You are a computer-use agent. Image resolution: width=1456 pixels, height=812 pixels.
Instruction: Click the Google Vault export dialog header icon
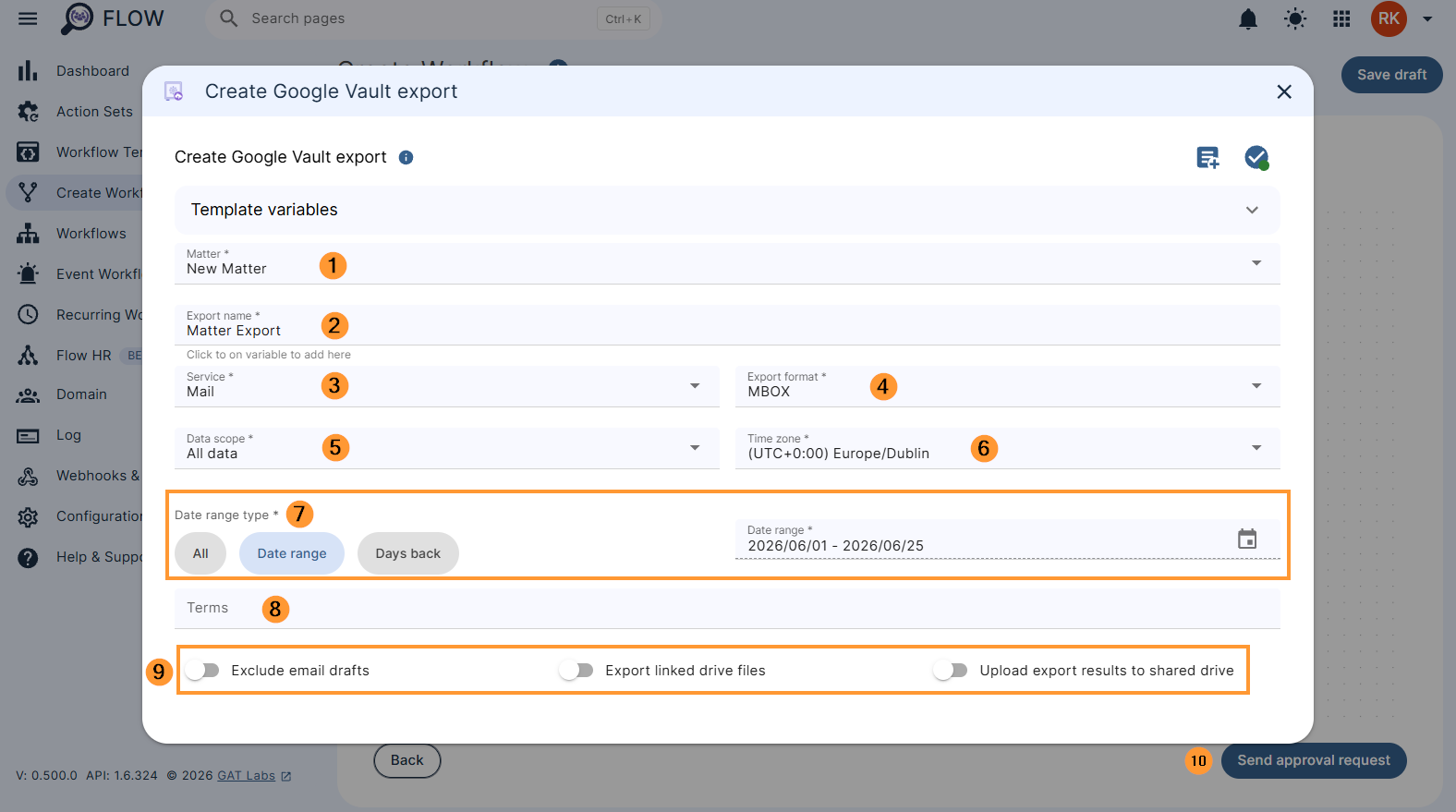pyautogui.click(x=174, y=91)
